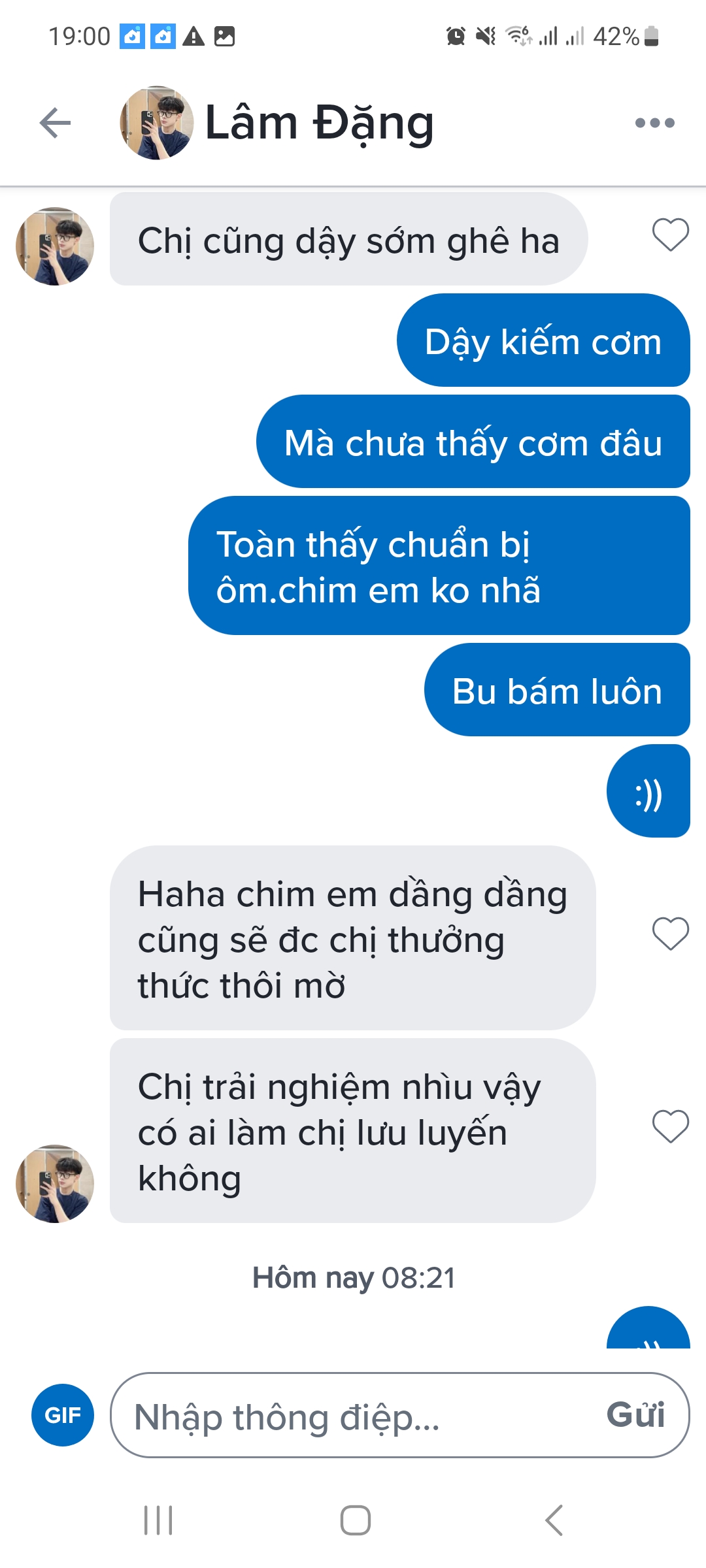Tap the image notification icon in status bar
This screenshot has width=706, height=1568.
click(224, 36)
